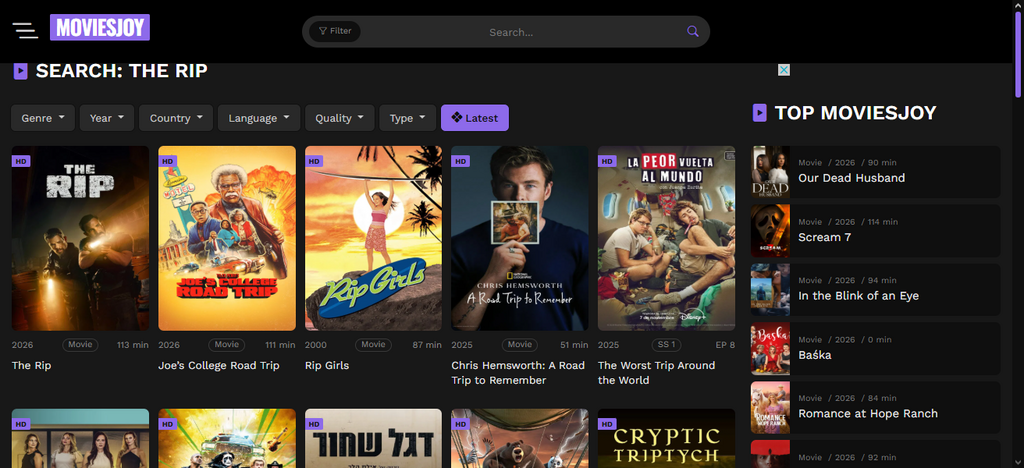Image resolution: width=1024 pixels, height=468 pixels.
Task: Close the ad via AdChoices icon
Action: [x=784, y=70]
